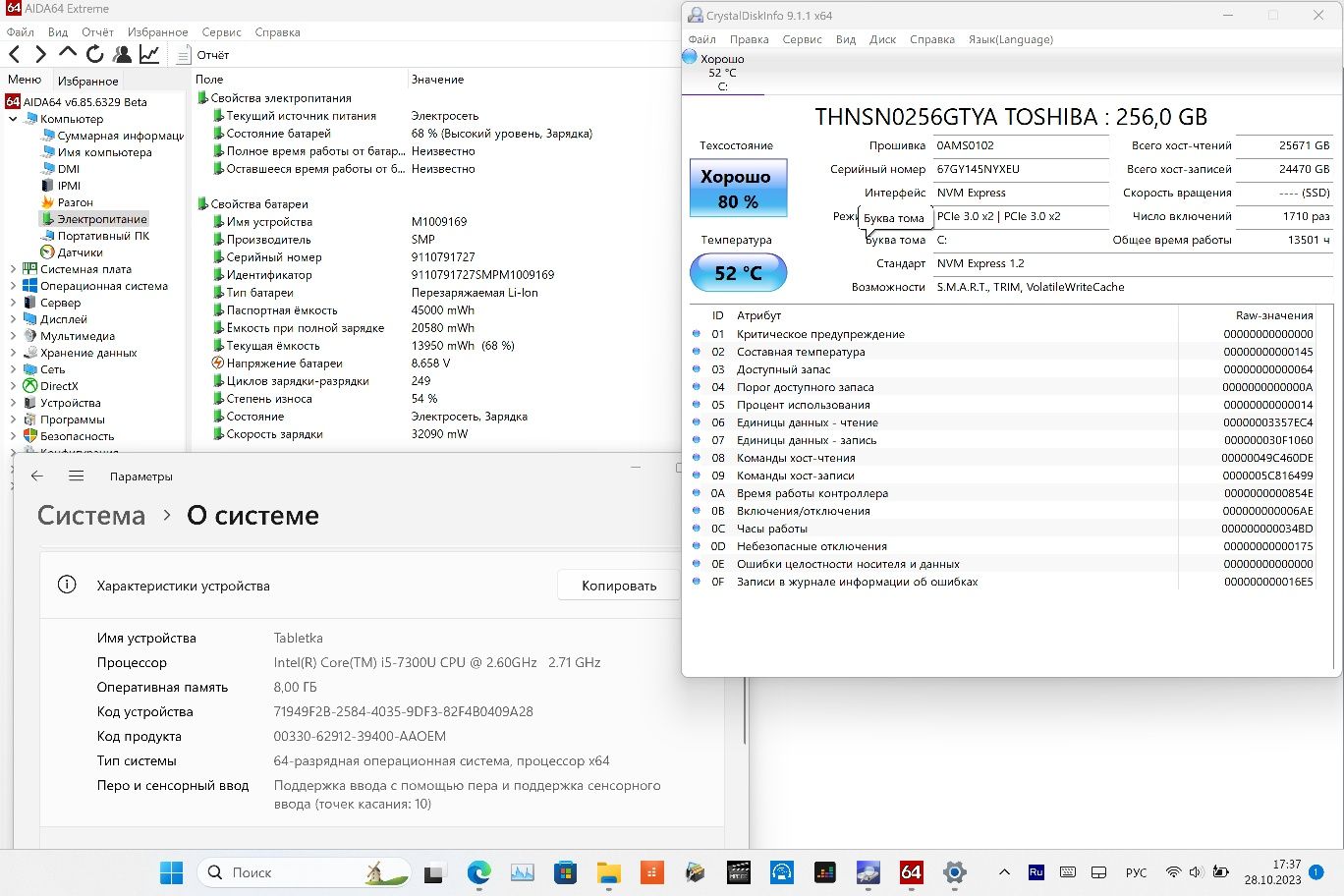Open the РУС input language indicator
This screenshot has width=1344, height=896.
click(1136, 872)
